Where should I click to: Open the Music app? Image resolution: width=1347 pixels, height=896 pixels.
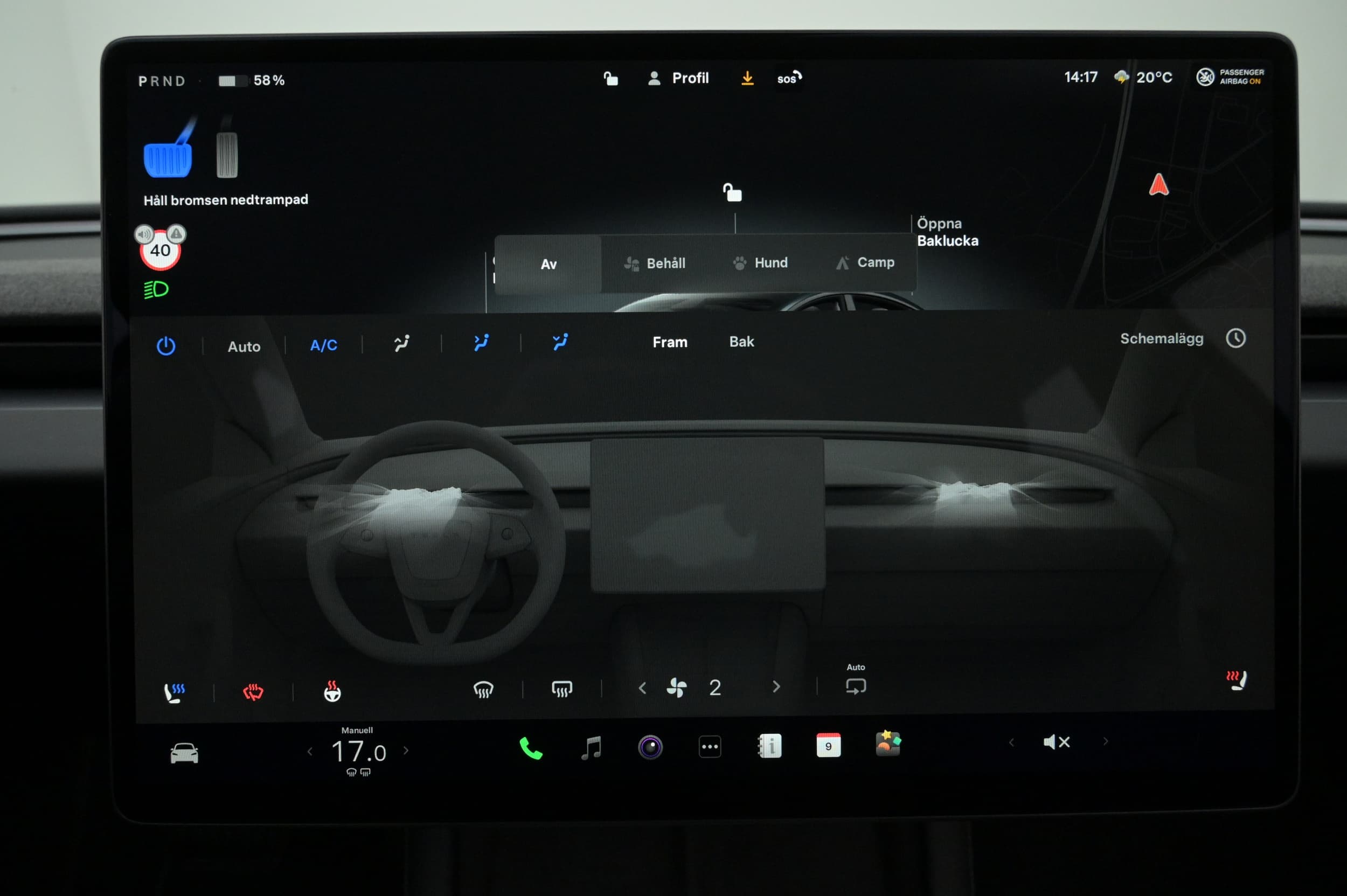(591, 747)
